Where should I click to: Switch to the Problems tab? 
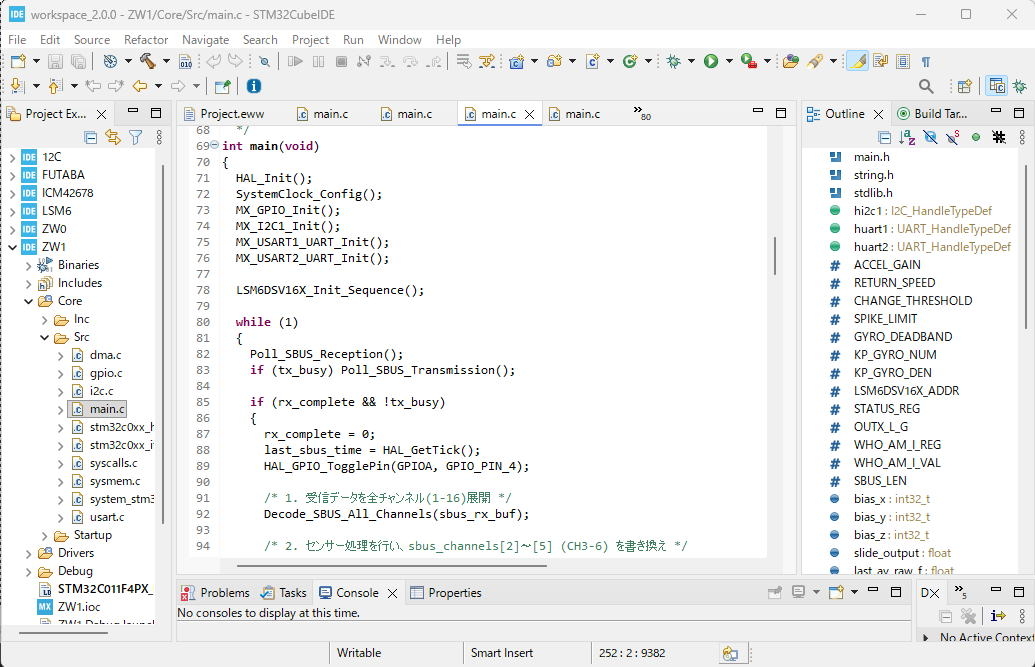click(x=217, y=592)
